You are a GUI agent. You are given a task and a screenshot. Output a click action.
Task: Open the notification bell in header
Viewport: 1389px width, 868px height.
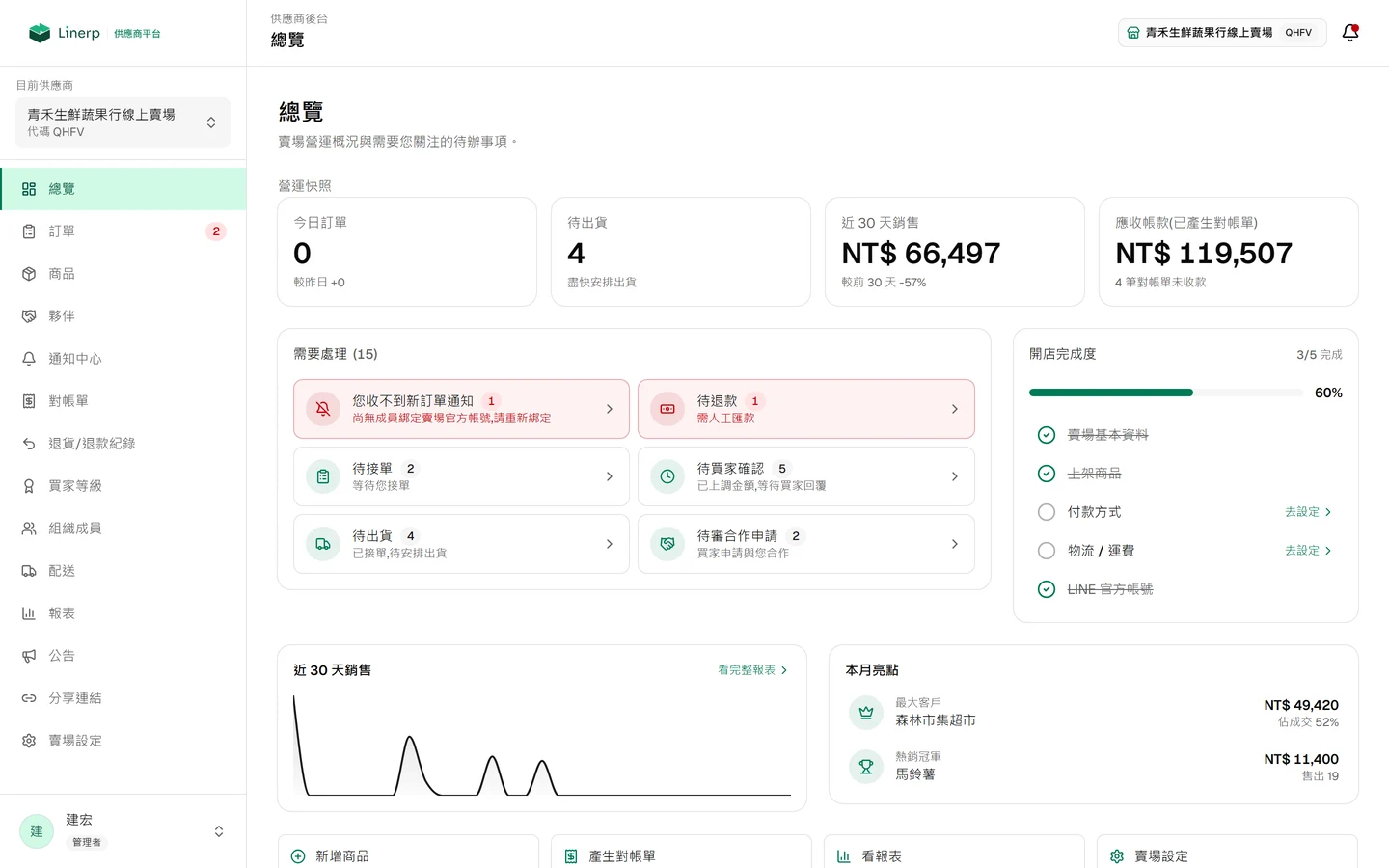[x=1350, y=33]
